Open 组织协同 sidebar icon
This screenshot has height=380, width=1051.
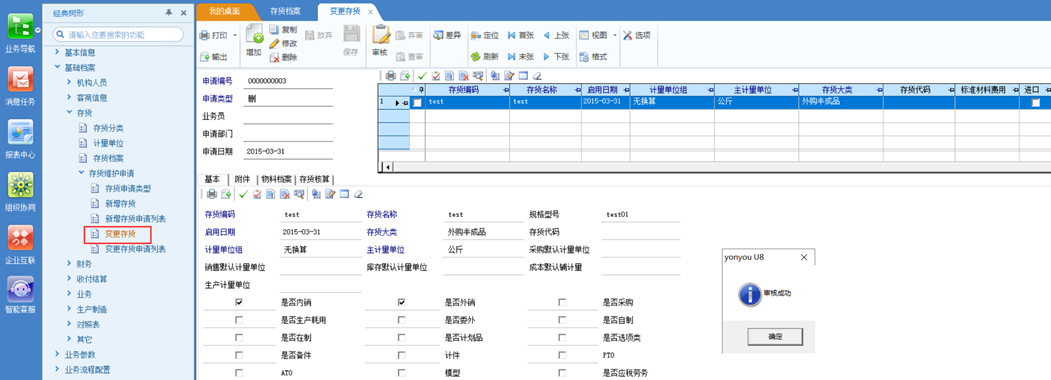(x=20, y=191)
